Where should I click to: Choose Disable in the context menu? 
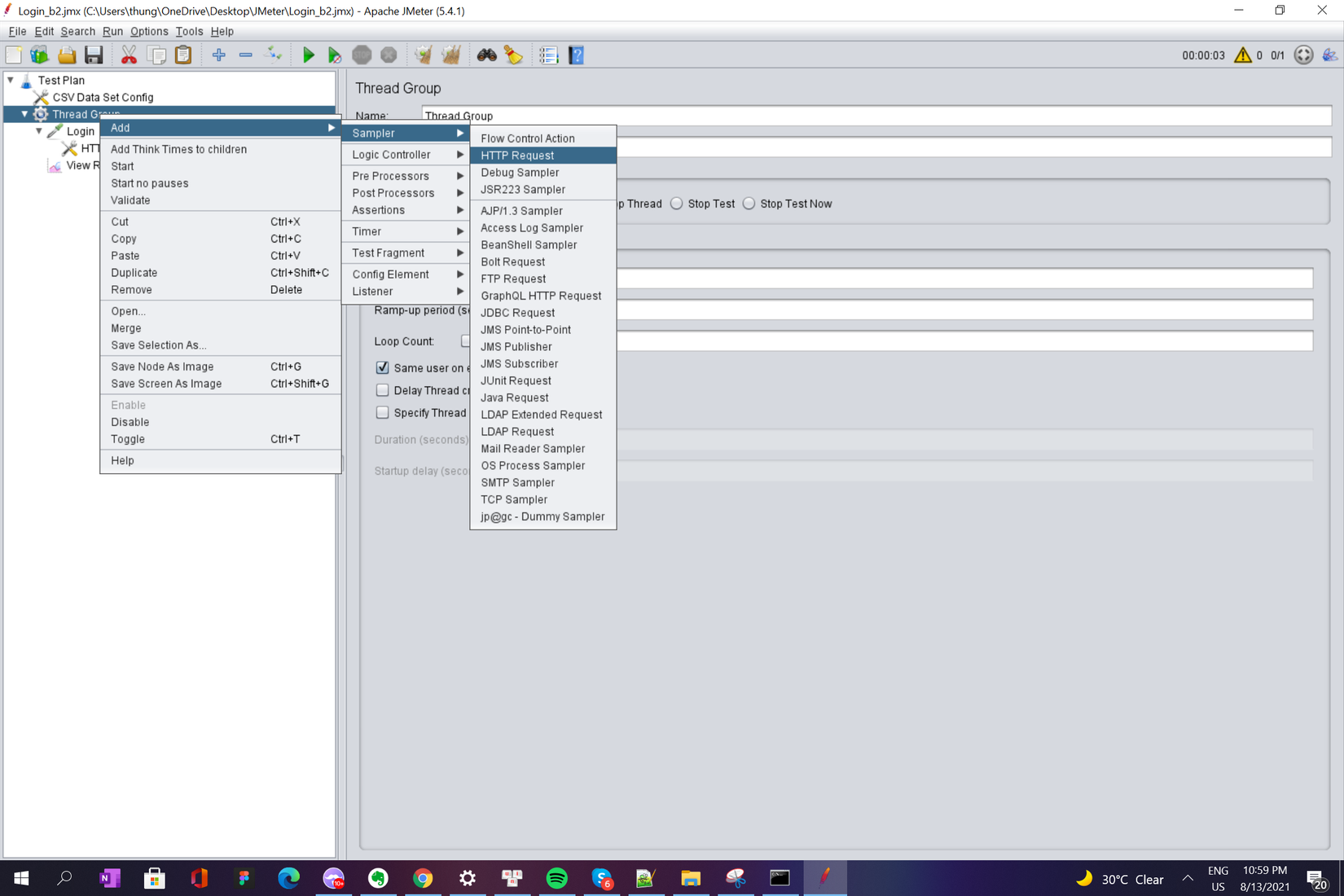point(220,422)
